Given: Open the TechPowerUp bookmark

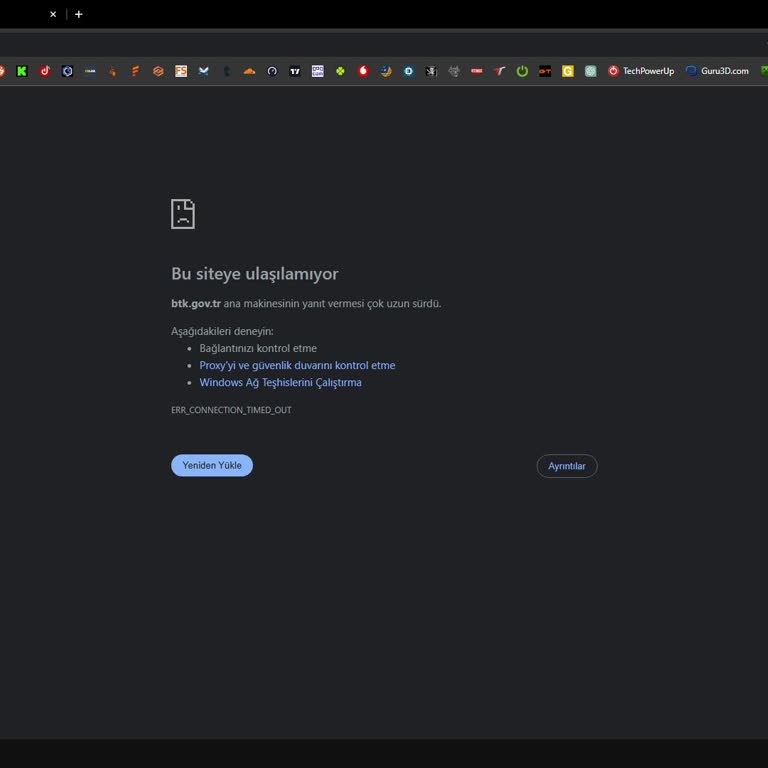Looking at the screenshot, I should pyautogui.click(x=641, y=71).
